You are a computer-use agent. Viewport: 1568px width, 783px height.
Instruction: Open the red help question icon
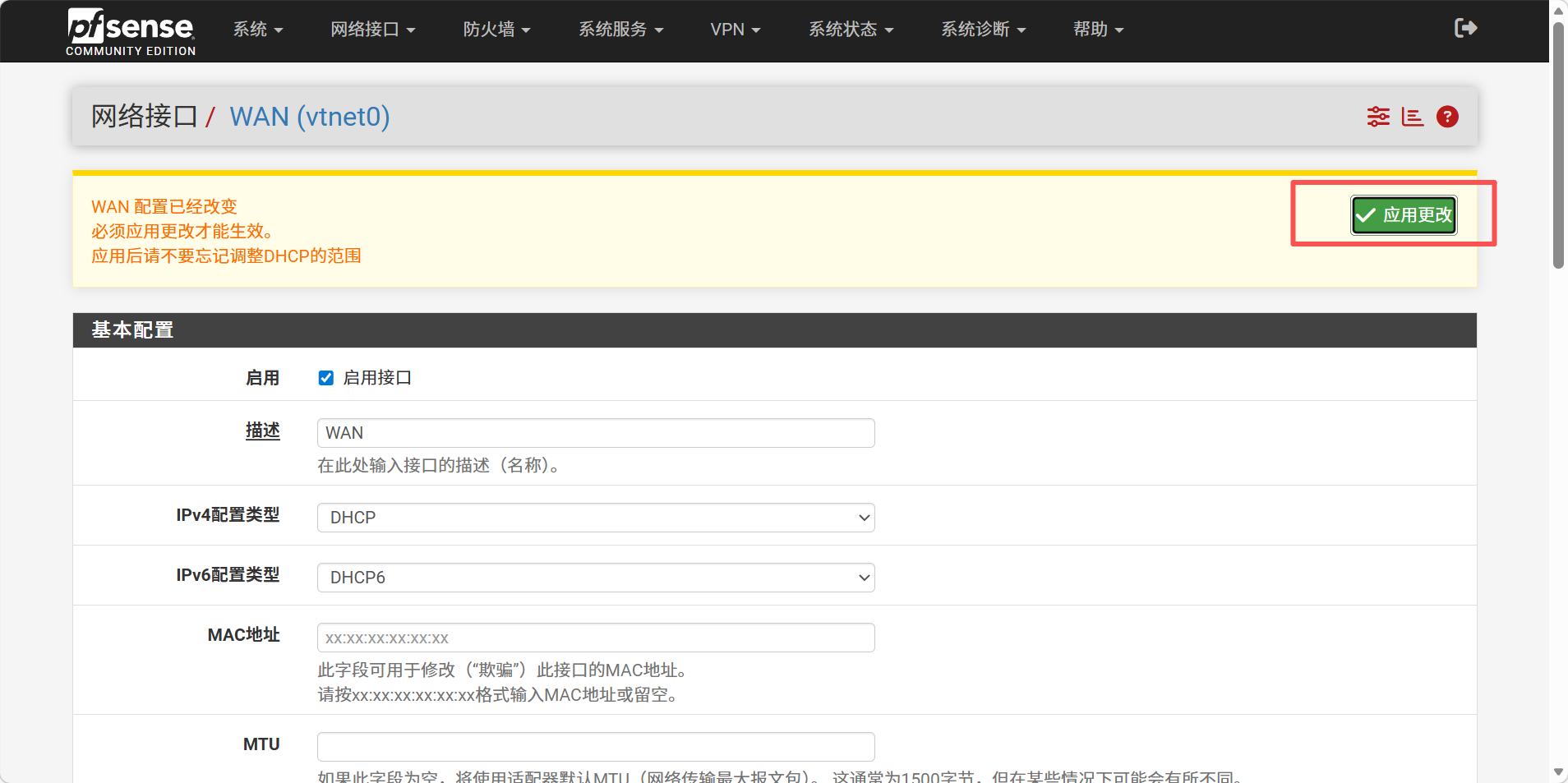[x=1447, y=117]
